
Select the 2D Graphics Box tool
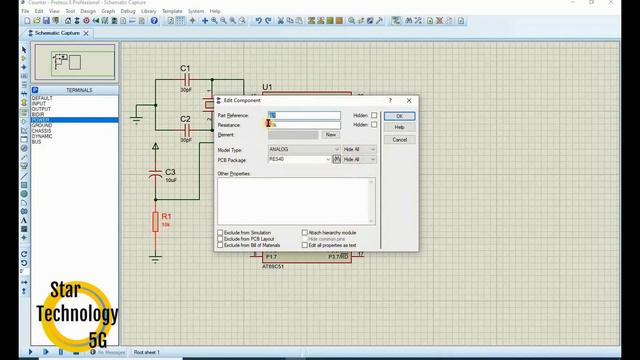24,185
